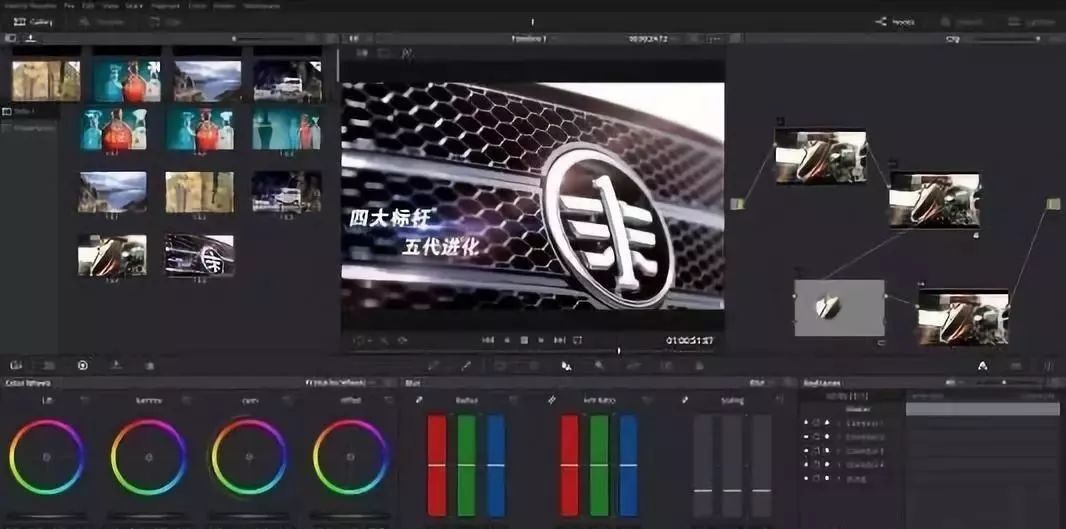Show the Keyframes editor icon
The height and width of the screenshot is (529, 1066).
pos(983,366)
